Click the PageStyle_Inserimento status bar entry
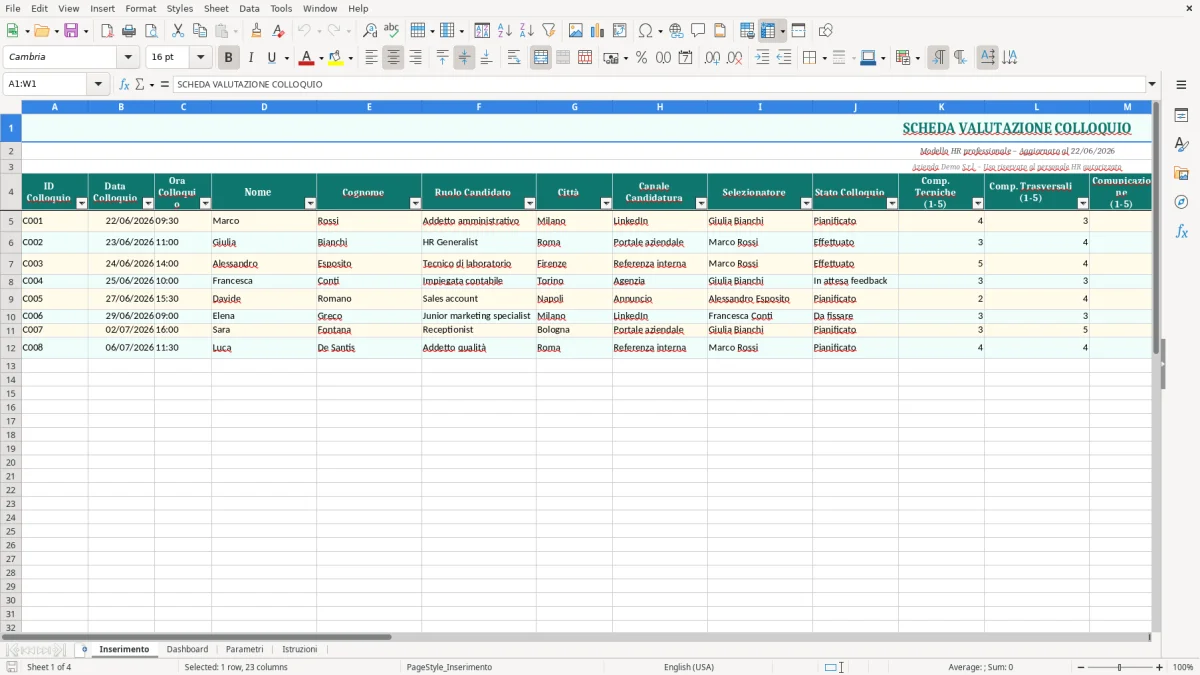This screenshot has width=1200, height=675. [x=449, y=667]
